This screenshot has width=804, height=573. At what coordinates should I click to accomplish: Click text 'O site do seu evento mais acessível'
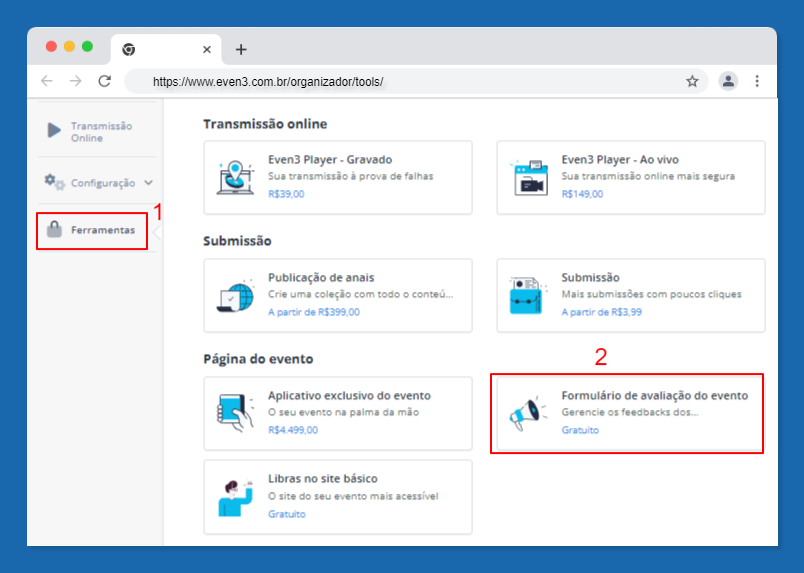[x=353, y=496]
